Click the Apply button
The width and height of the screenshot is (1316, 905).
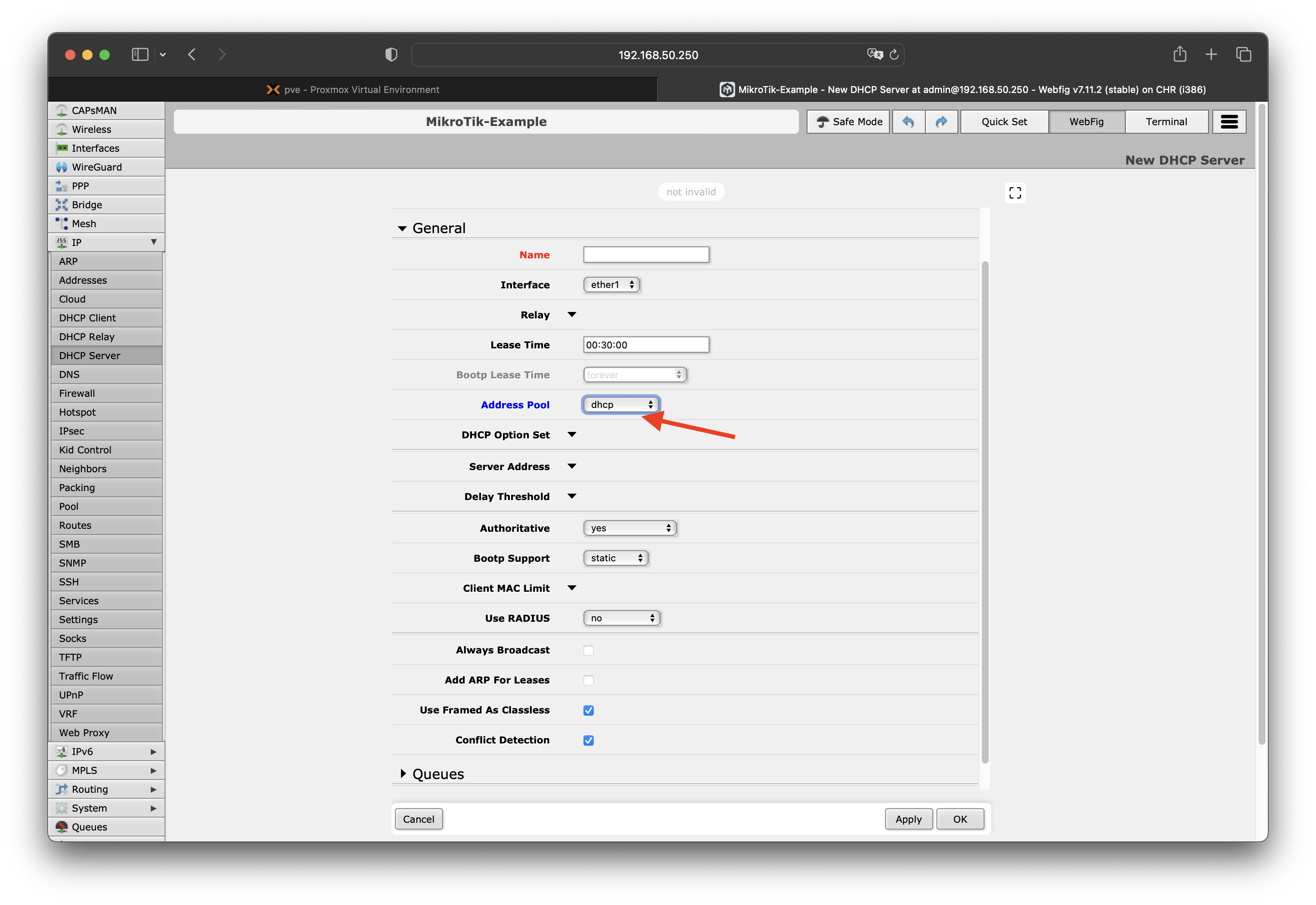pos(908,819)
